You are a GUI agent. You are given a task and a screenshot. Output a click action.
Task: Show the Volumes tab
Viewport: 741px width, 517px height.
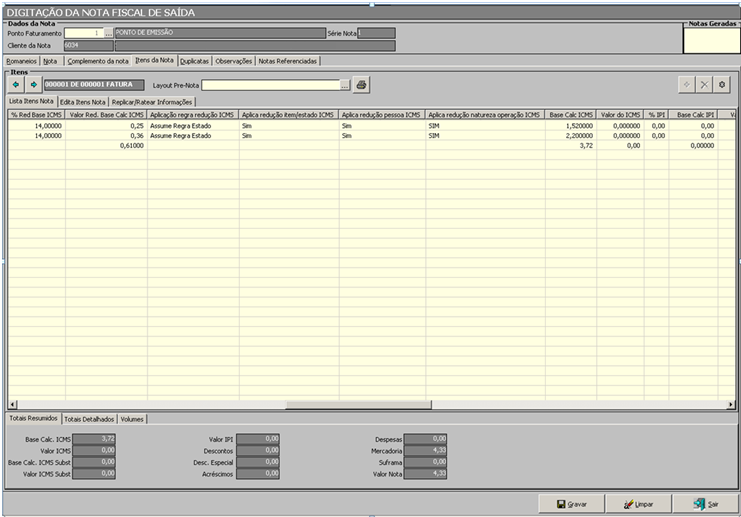coord(132,418)
